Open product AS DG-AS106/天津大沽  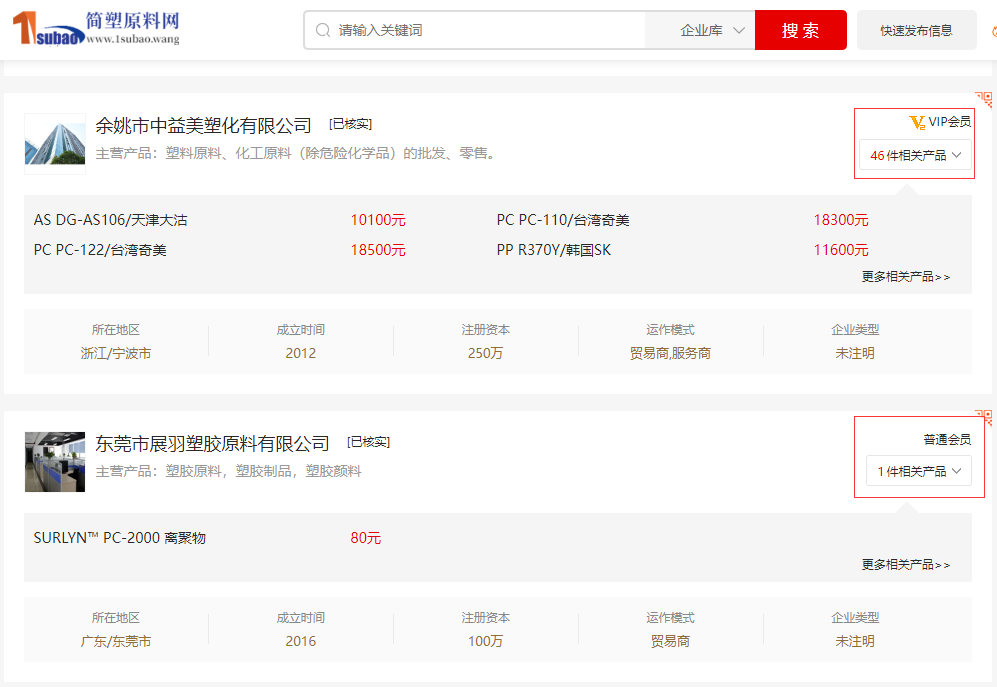tap(111, 220)
